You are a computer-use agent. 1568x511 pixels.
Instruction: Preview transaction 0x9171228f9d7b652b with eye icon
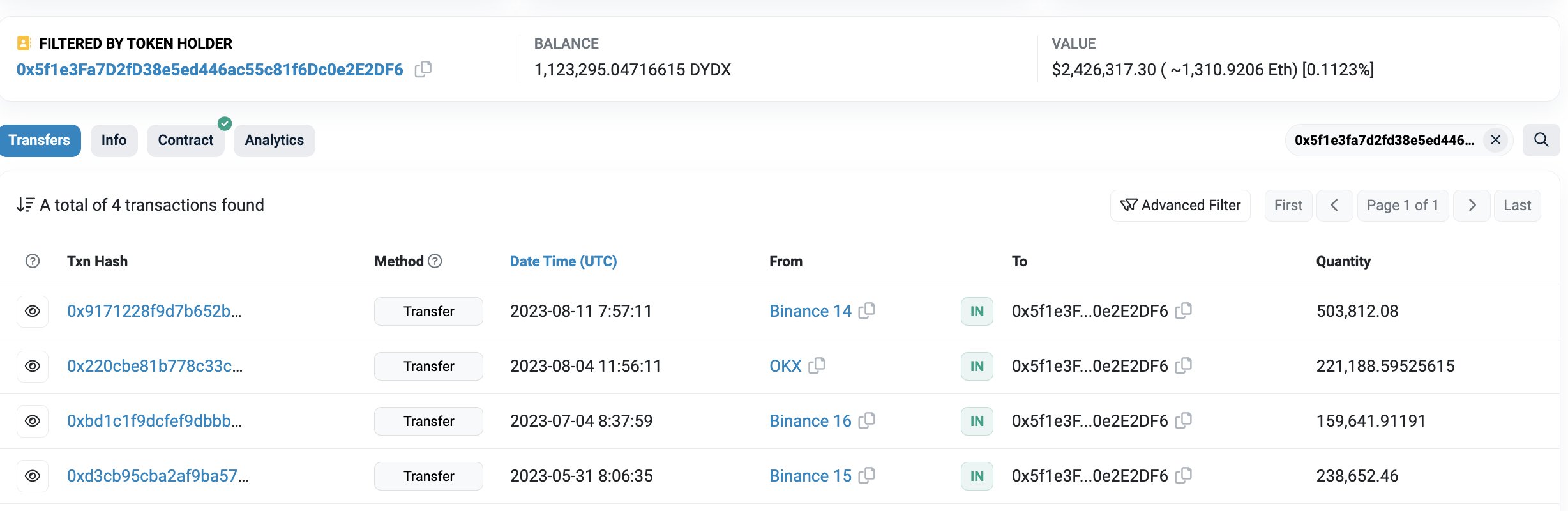[x=33, y=311]
